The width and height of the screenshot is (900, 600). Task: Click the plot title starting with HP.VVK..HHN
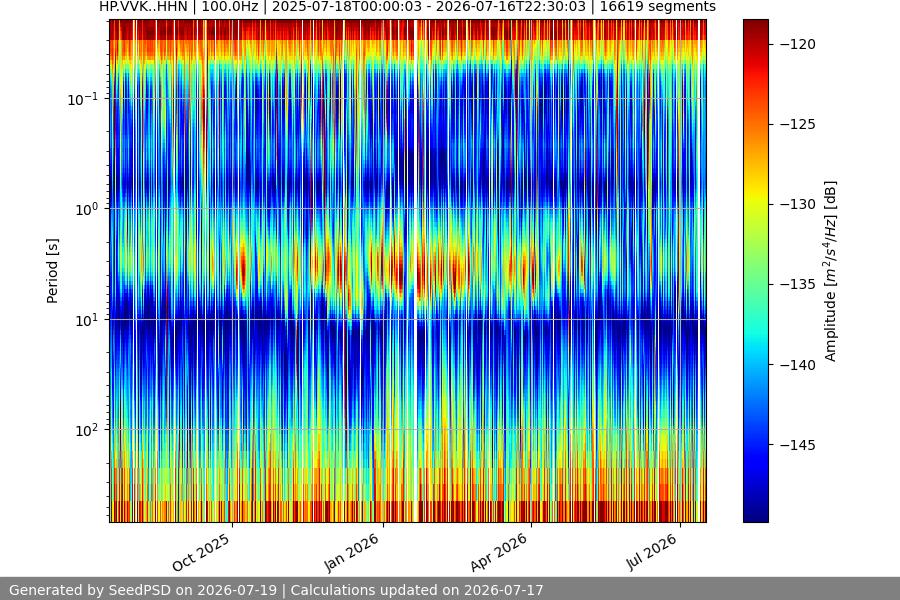point(408,7)
